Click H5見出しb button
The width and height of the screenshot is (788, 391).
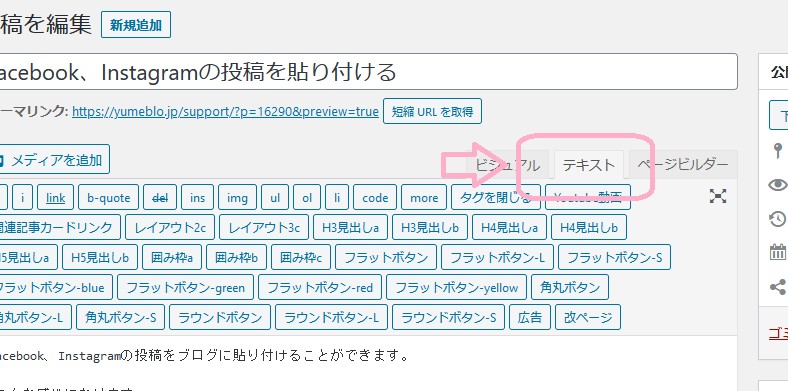tap(100, 258)
